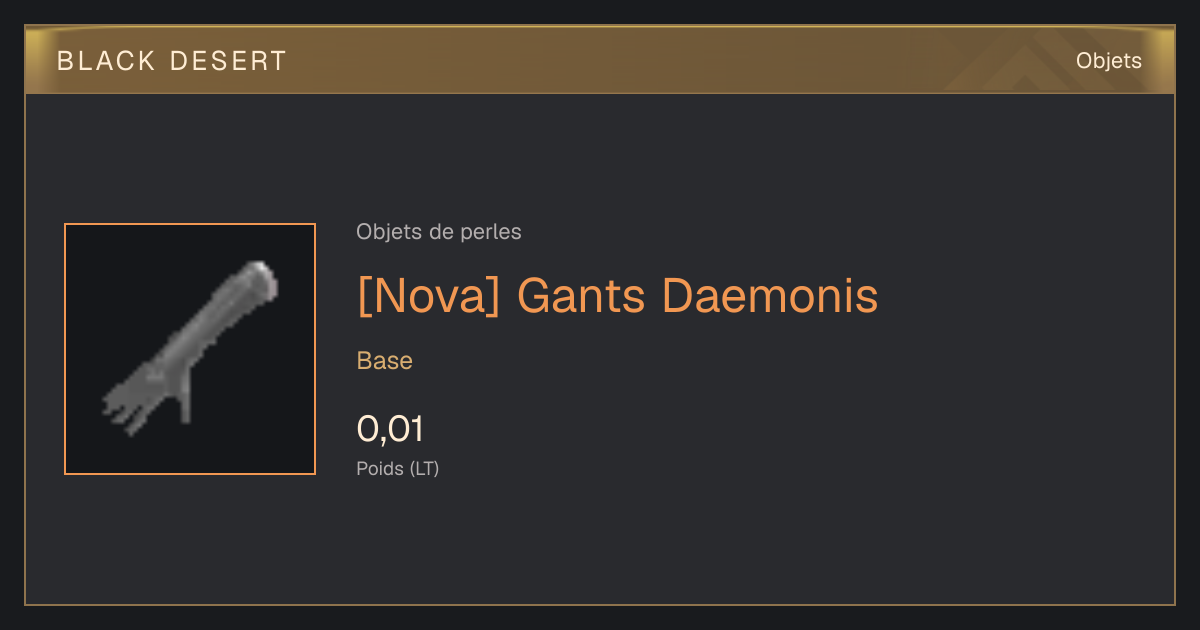Click the [Nova] Gants Daemonis title
Screen dimensions: 1200x630
(x=617, y=296)
